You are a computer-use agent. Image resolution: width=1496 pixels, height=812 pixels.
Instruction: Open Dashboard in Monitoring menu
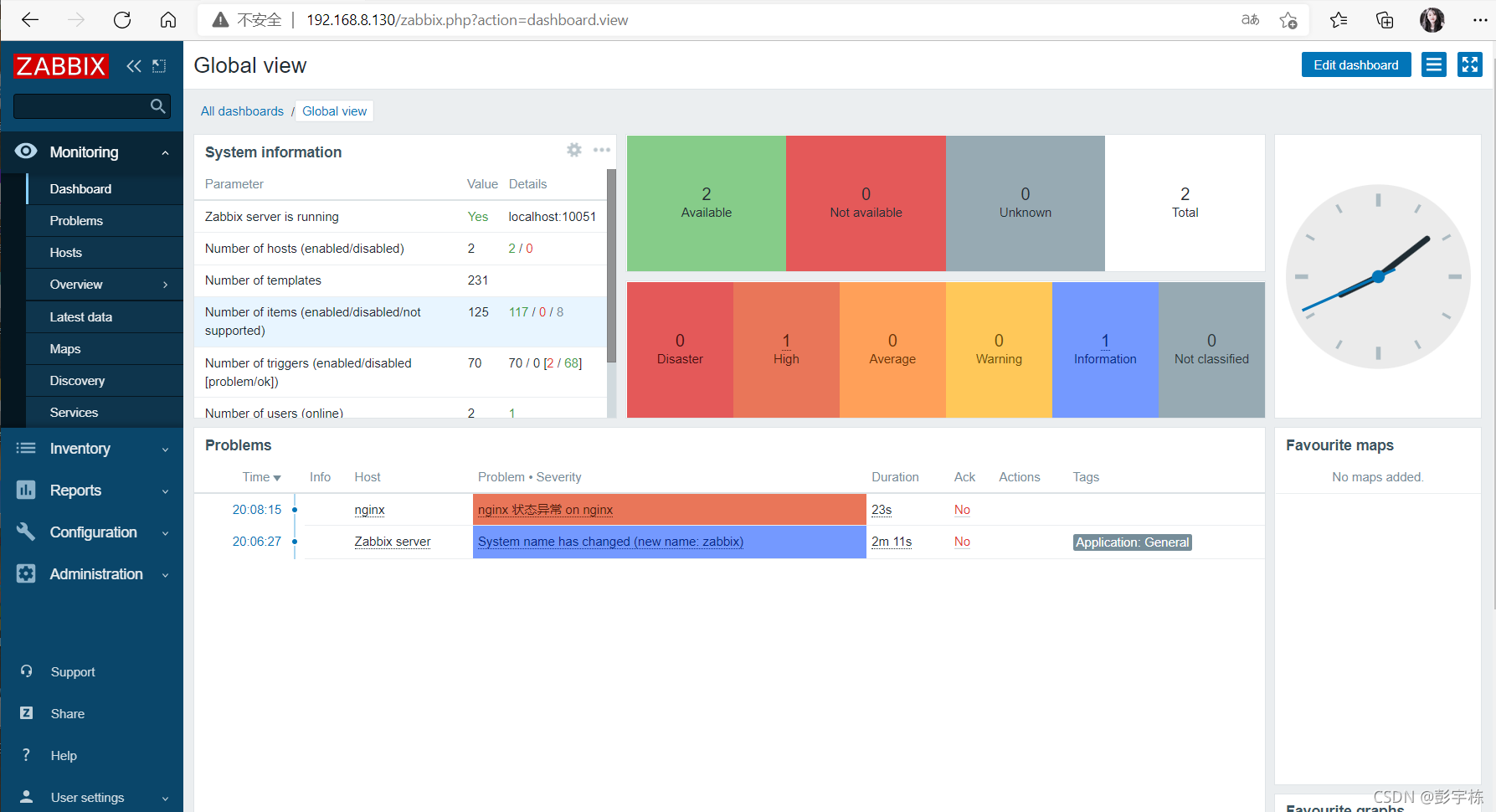[x=105, y=189]
